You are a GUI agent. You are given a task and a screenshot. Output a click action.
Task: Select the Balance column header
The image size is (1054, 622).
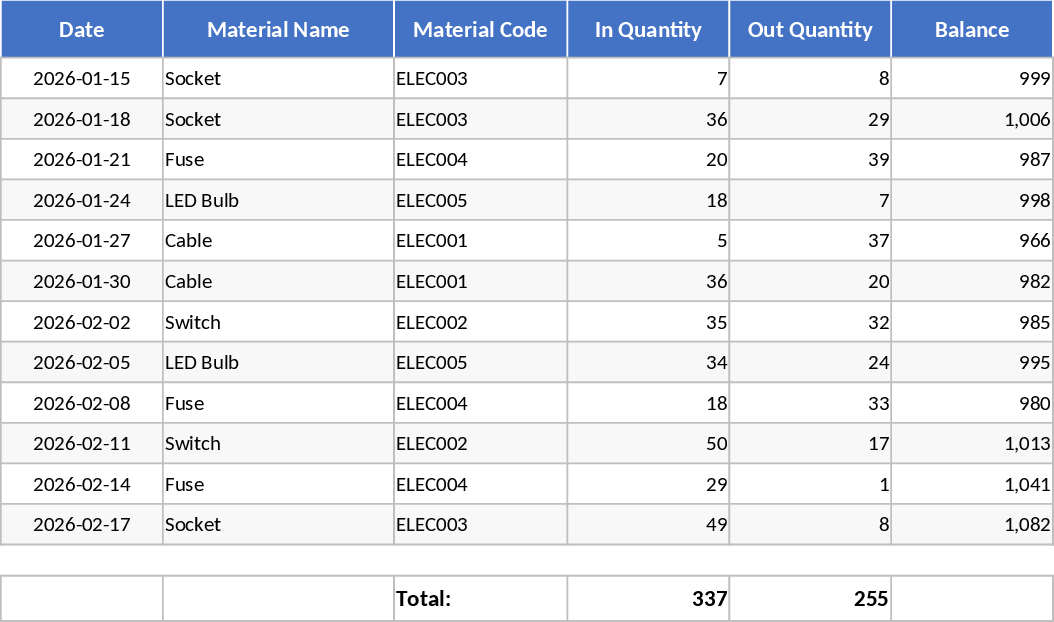coord(971,30)
